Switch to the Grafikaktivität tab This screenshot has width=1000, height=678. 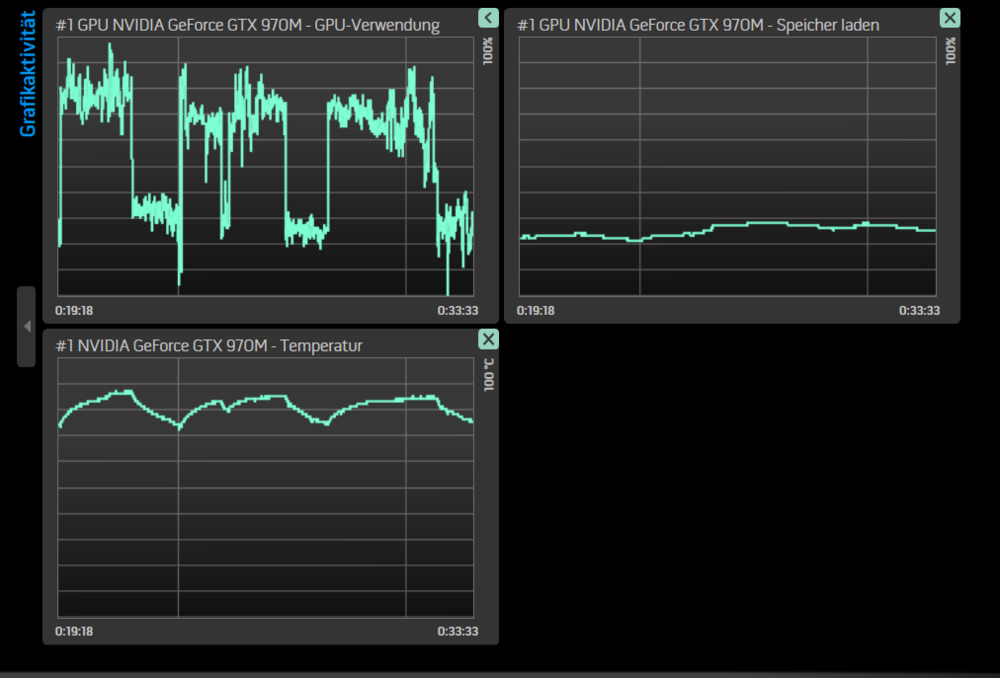[22, 65]
